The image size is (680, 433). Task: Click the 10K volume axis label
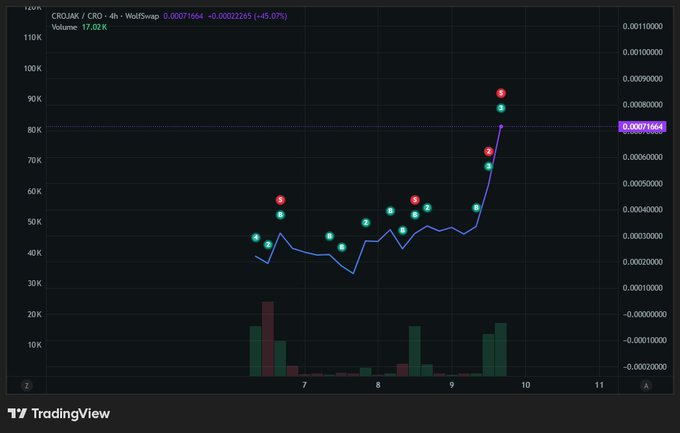34,345
